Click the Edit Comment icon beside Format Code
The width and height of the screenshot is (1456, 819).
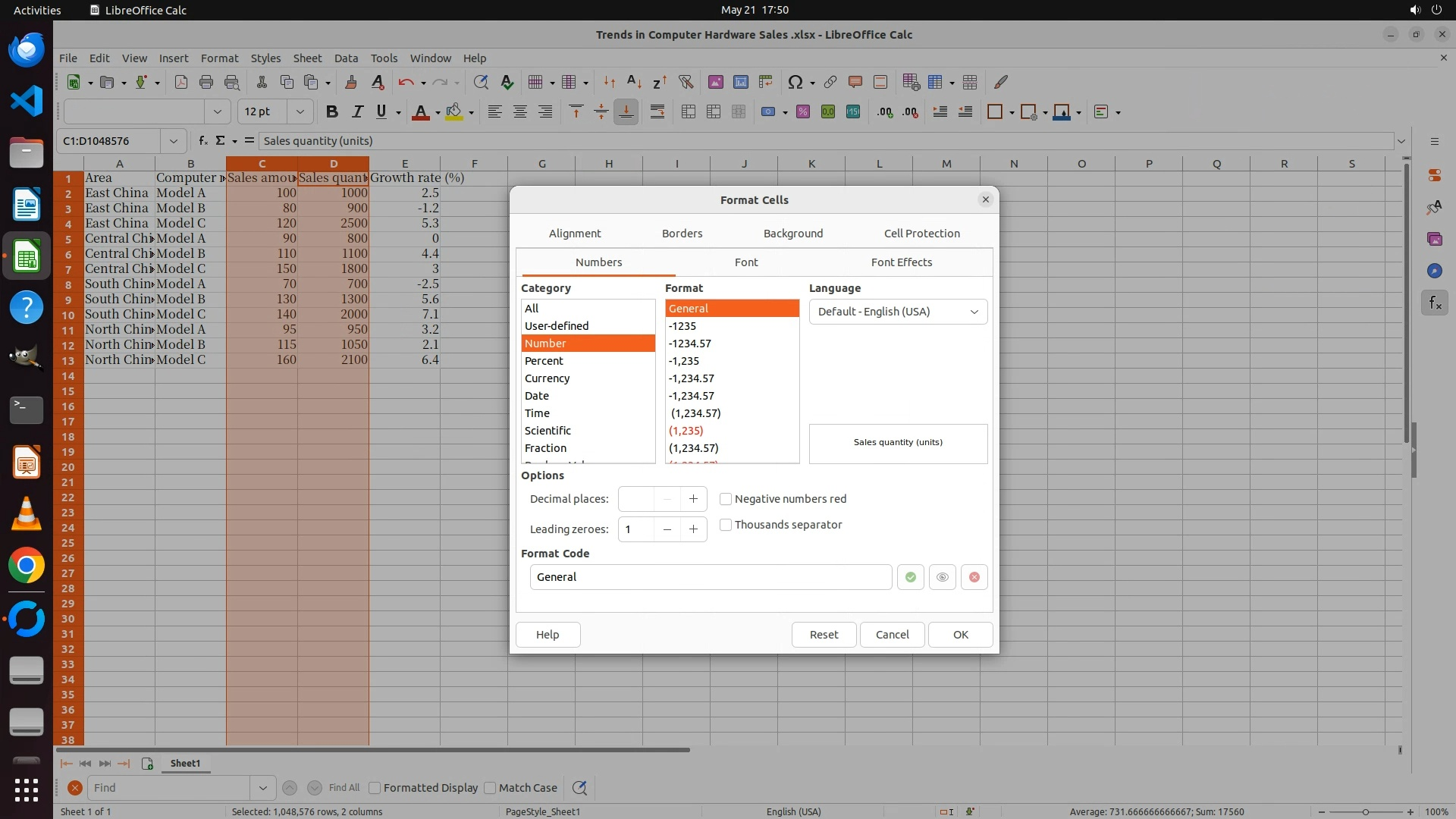tap(942, 577)
